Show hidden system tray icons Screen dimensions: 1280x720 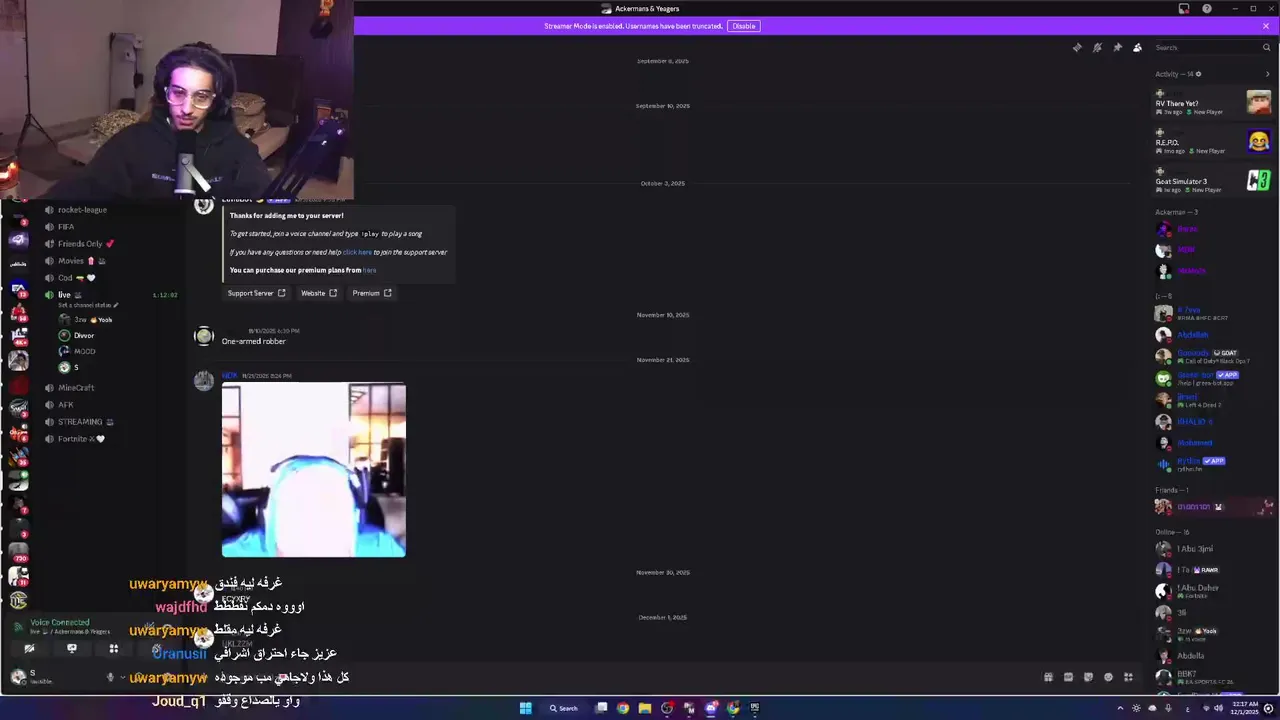point(1120,708)
